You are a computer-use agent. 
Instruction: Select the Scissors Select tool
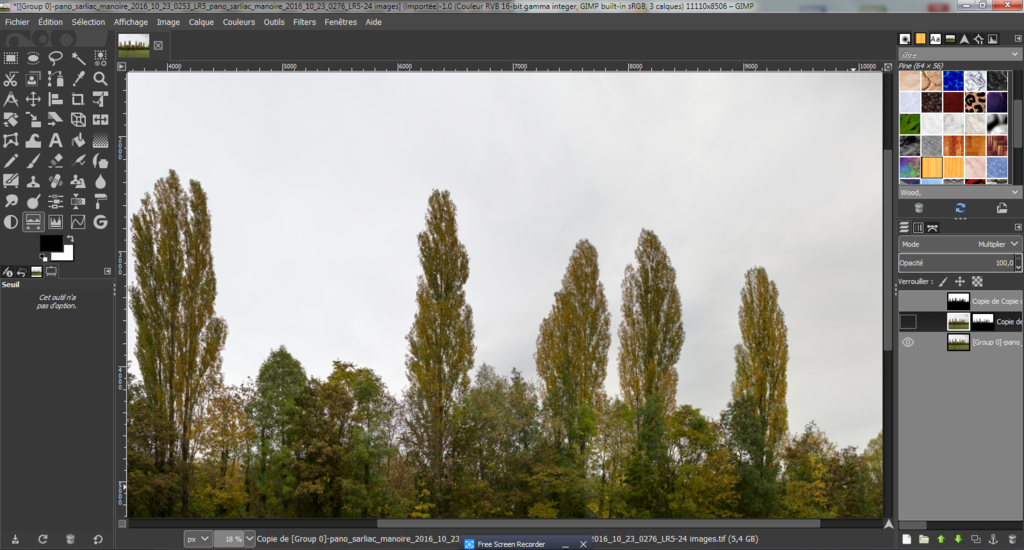coord(11,79)
